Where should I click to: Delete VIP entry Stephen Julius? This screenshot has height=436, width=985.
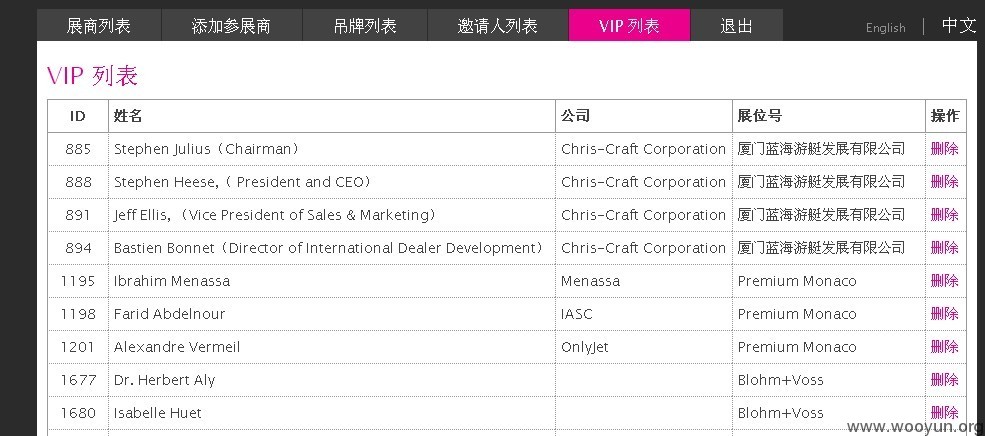pos(944,149)
